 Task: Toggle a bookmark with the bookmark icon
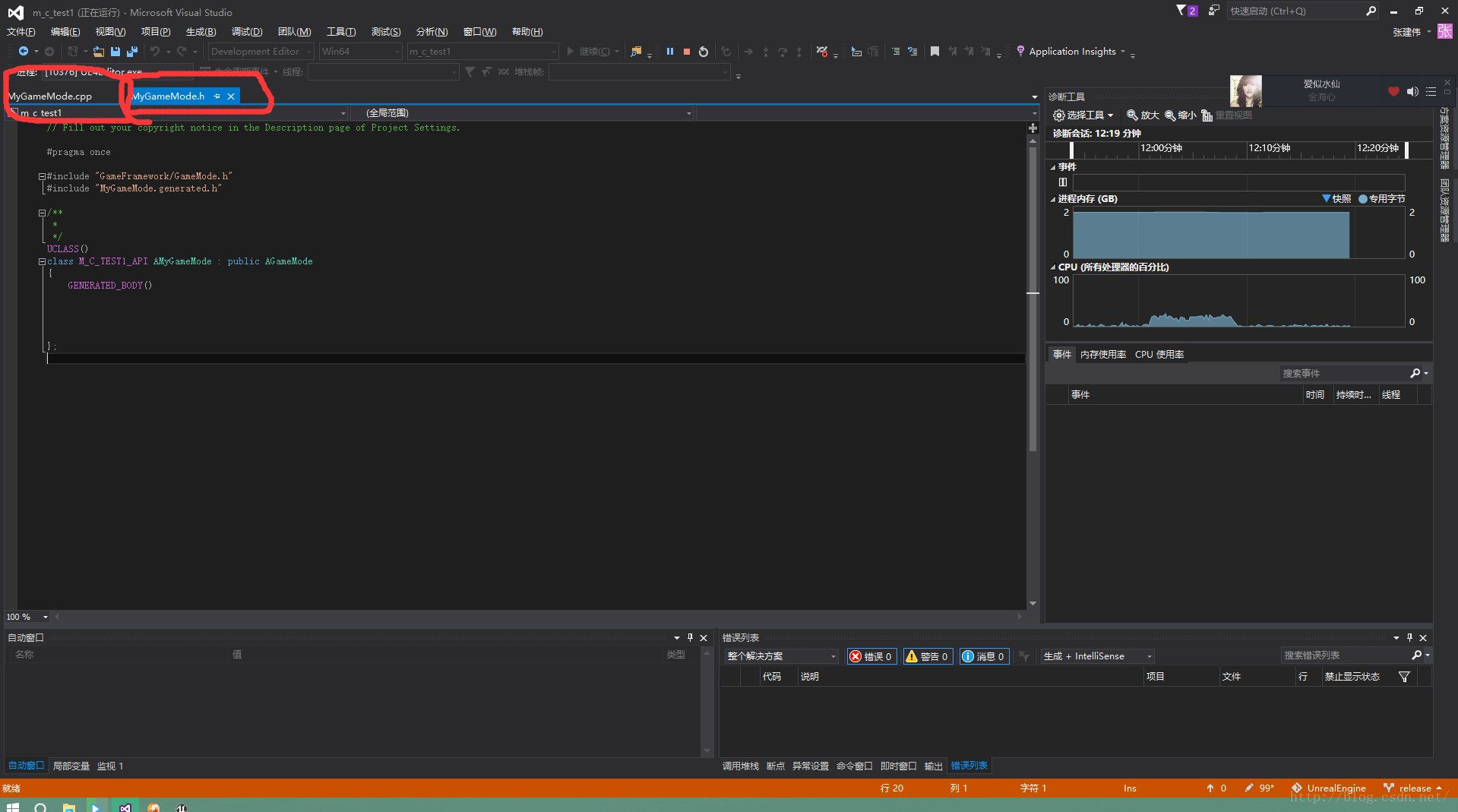935,52
